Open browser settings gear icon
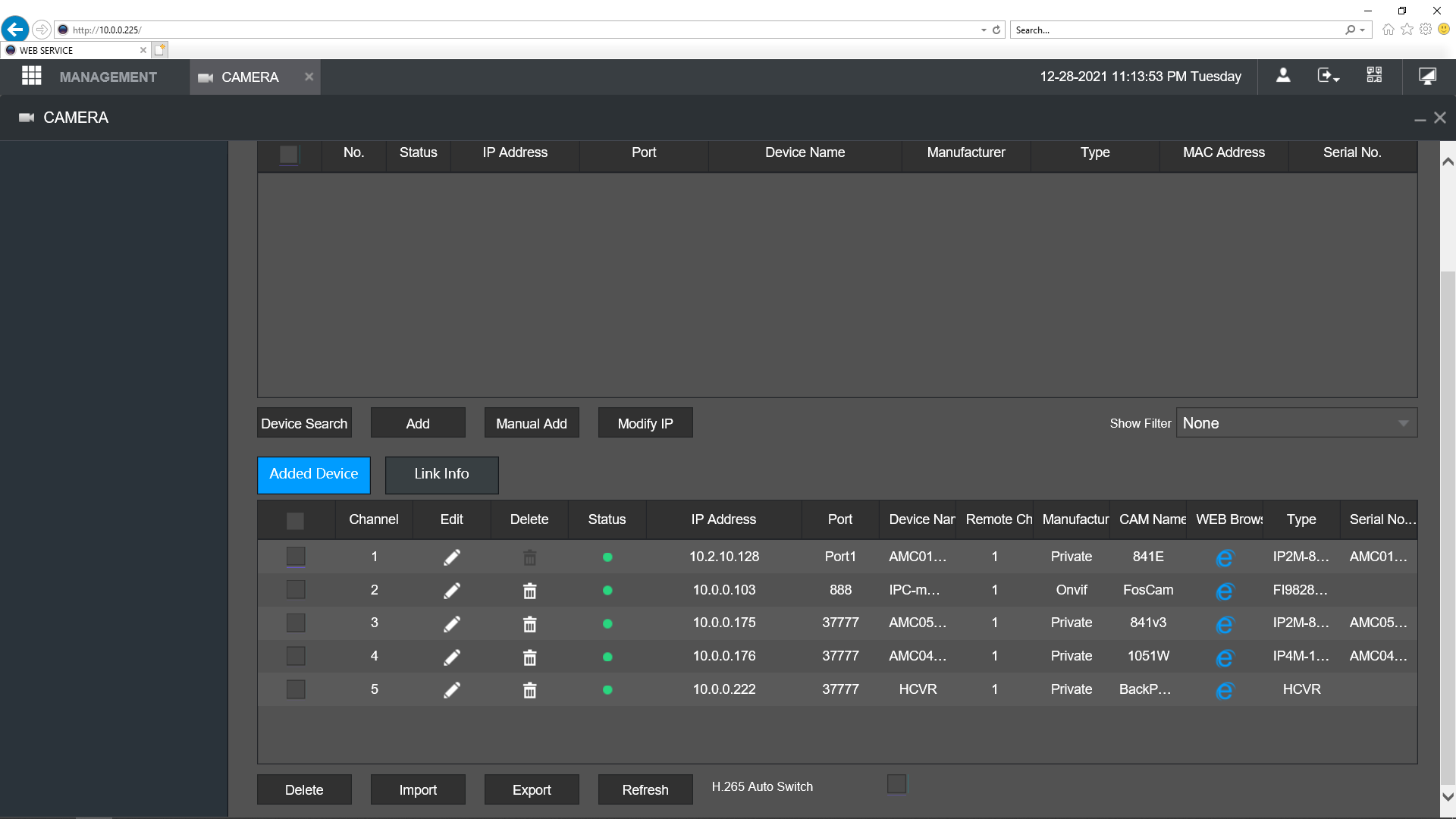 coord(1426,30)
